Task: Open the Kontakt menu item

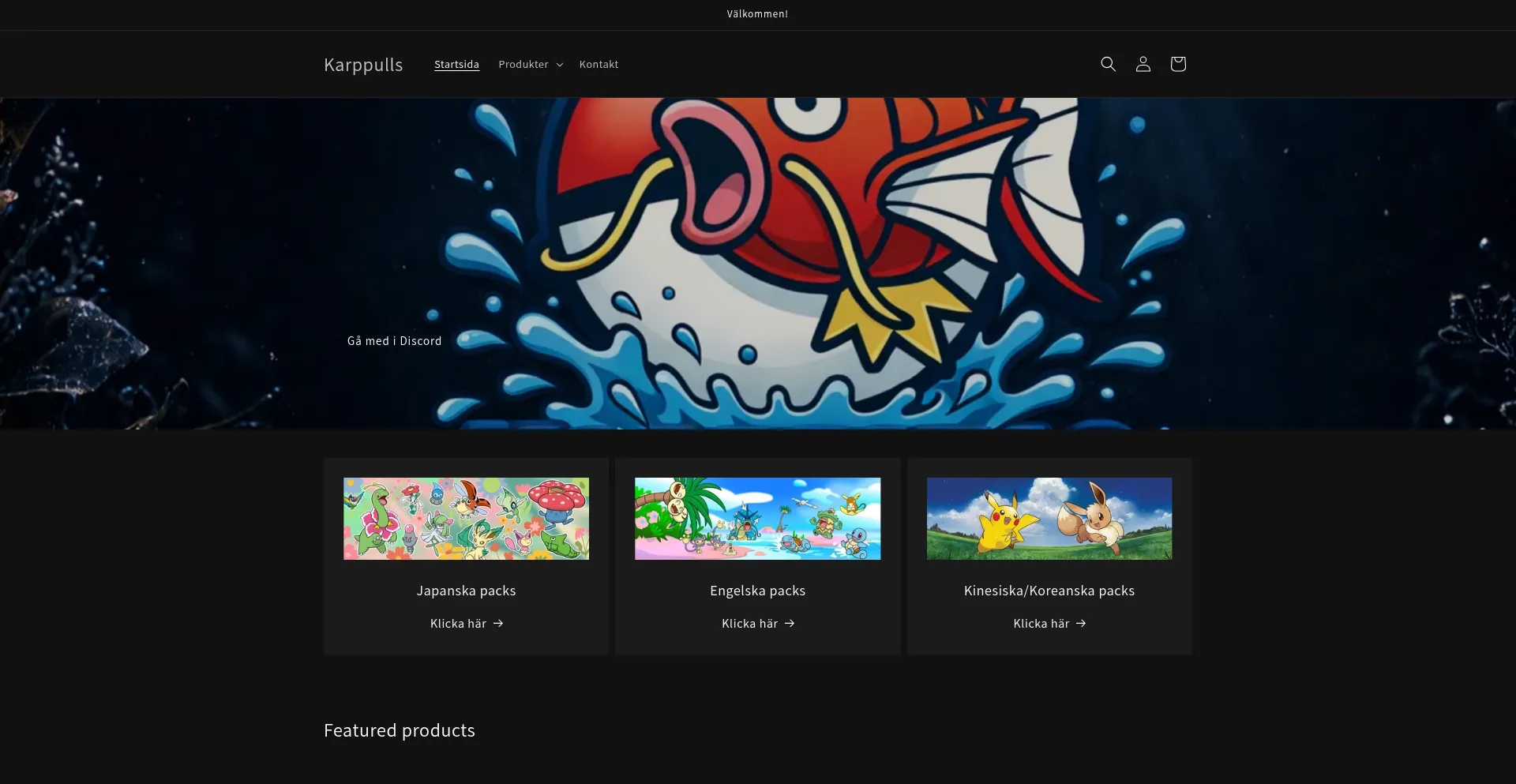Action: click(599, 65)
